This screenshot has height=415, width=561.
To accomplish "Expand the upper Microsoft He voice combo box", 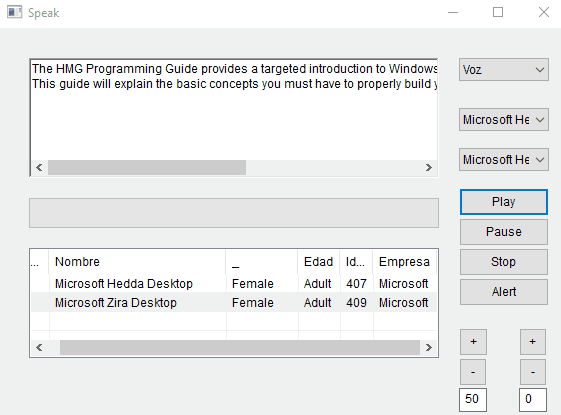I will point(504,119).
